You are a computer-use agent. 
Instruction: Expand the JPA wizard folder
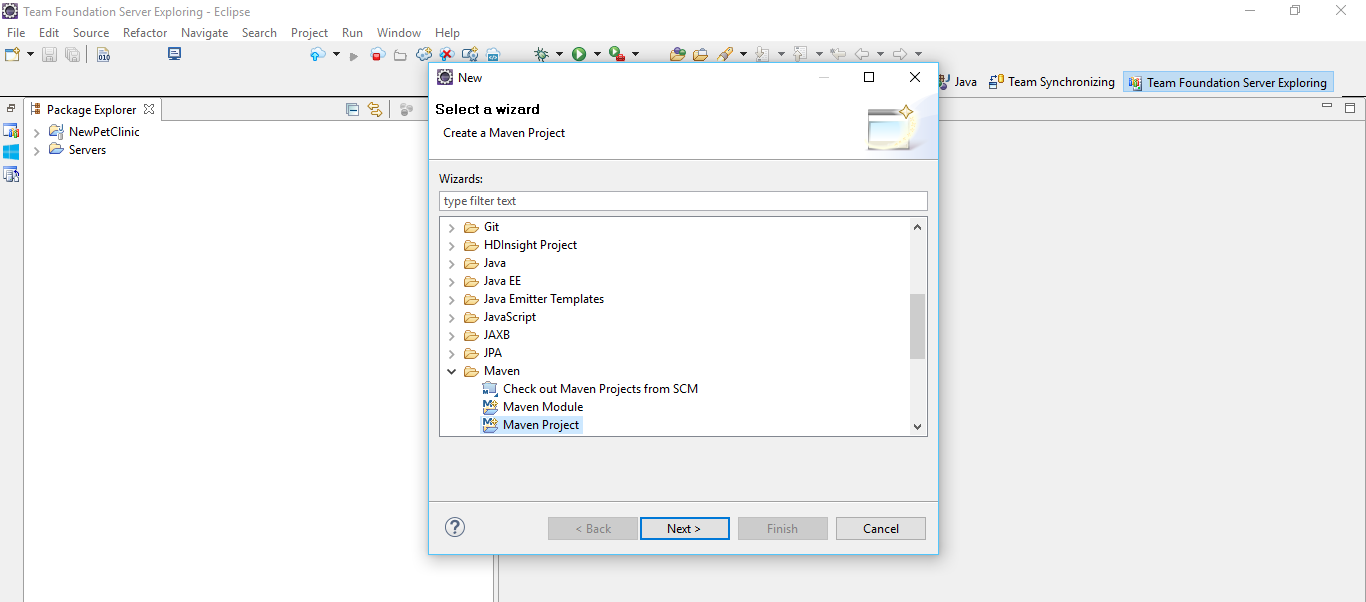click(x=452, y=354)
